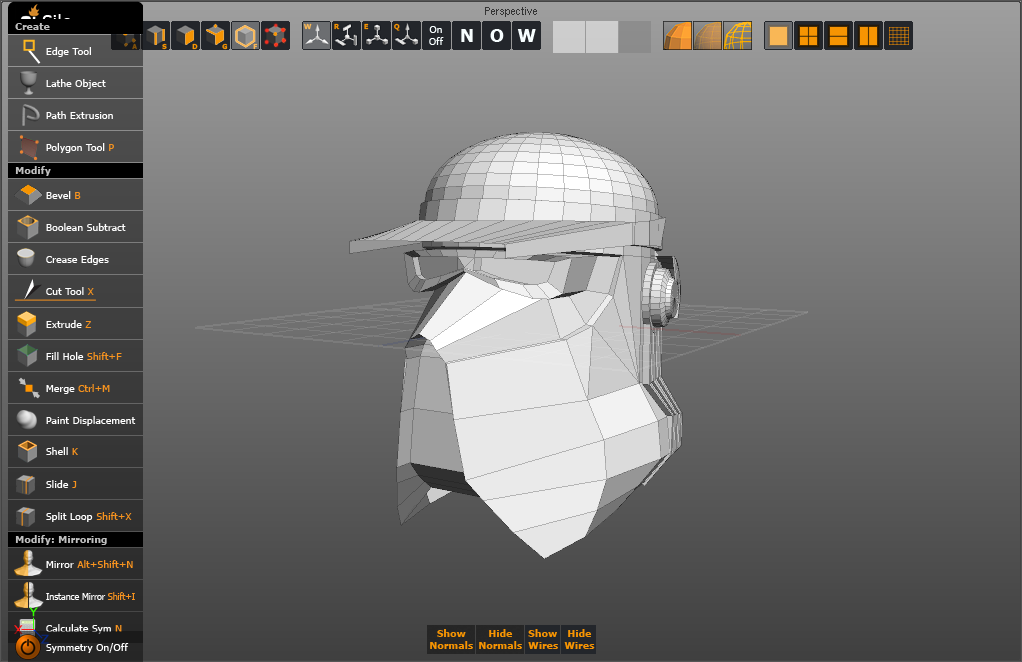Image resolution: width=1022 pixels, height=662 pixels.
Task: Click the W letter toolbar button
Action: 527,36
